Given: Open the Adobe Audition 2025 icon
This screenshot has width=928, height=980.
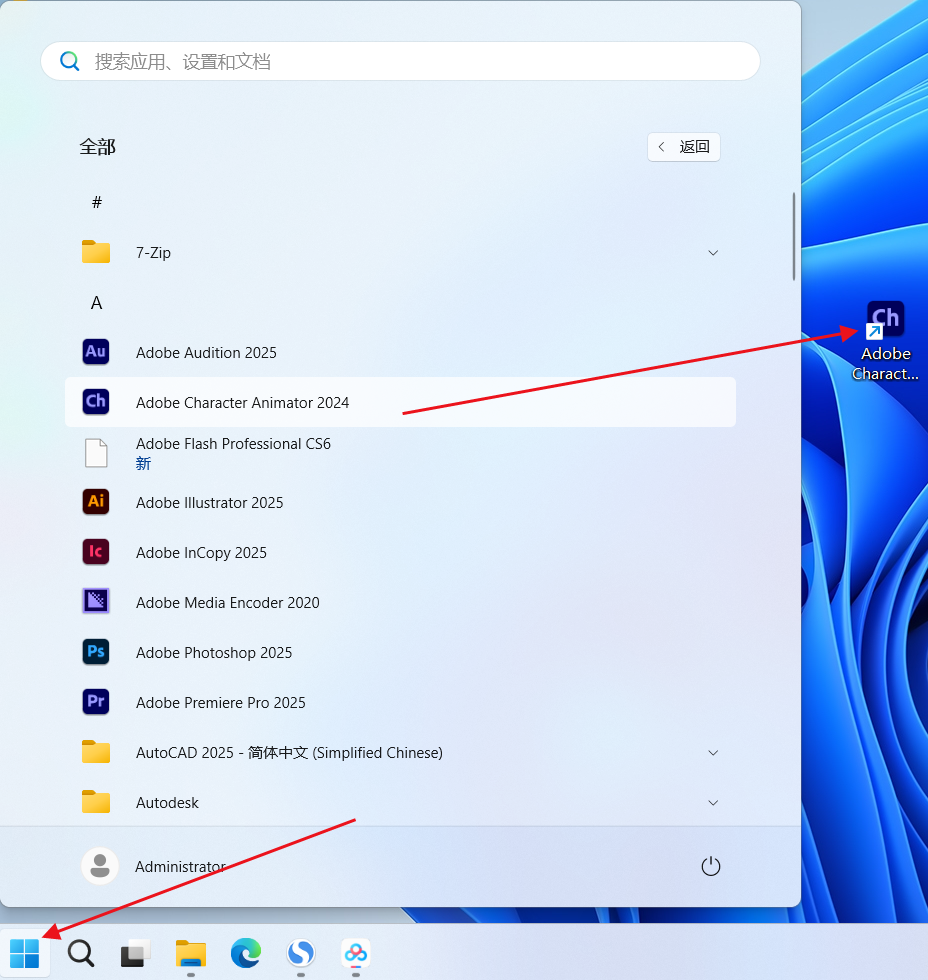Looking at the screenshot, I should point(96,352).
